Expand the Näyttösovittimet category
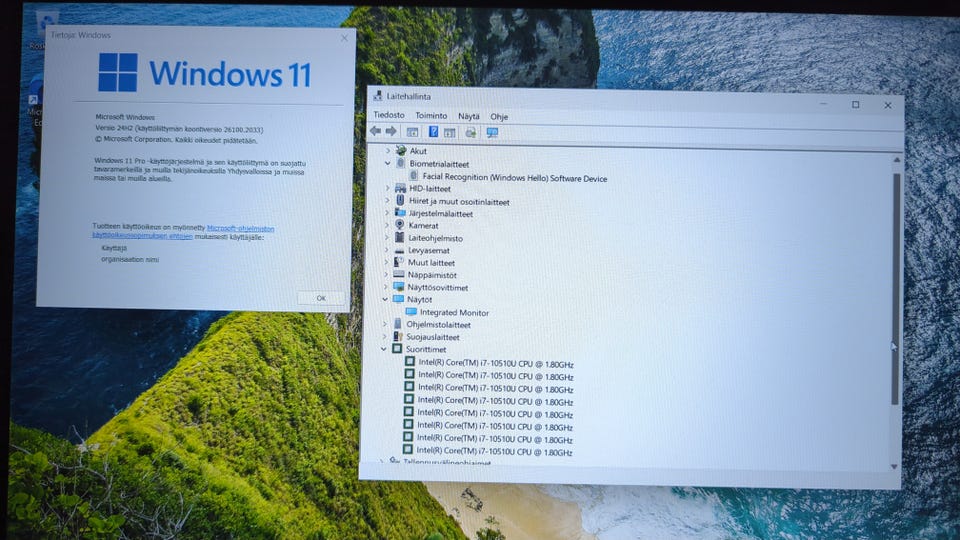This screenshot has width=960, height=540. 386,287
